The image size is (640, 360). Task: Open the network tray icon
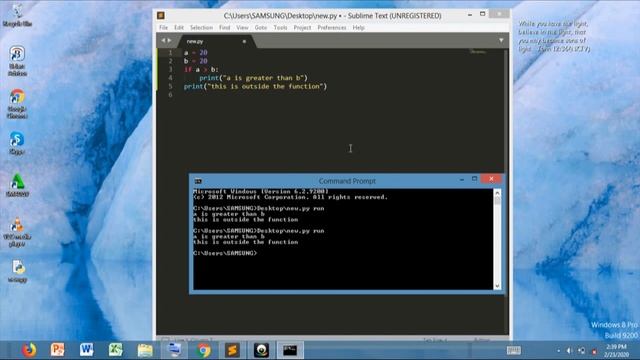tap(582, 351)
